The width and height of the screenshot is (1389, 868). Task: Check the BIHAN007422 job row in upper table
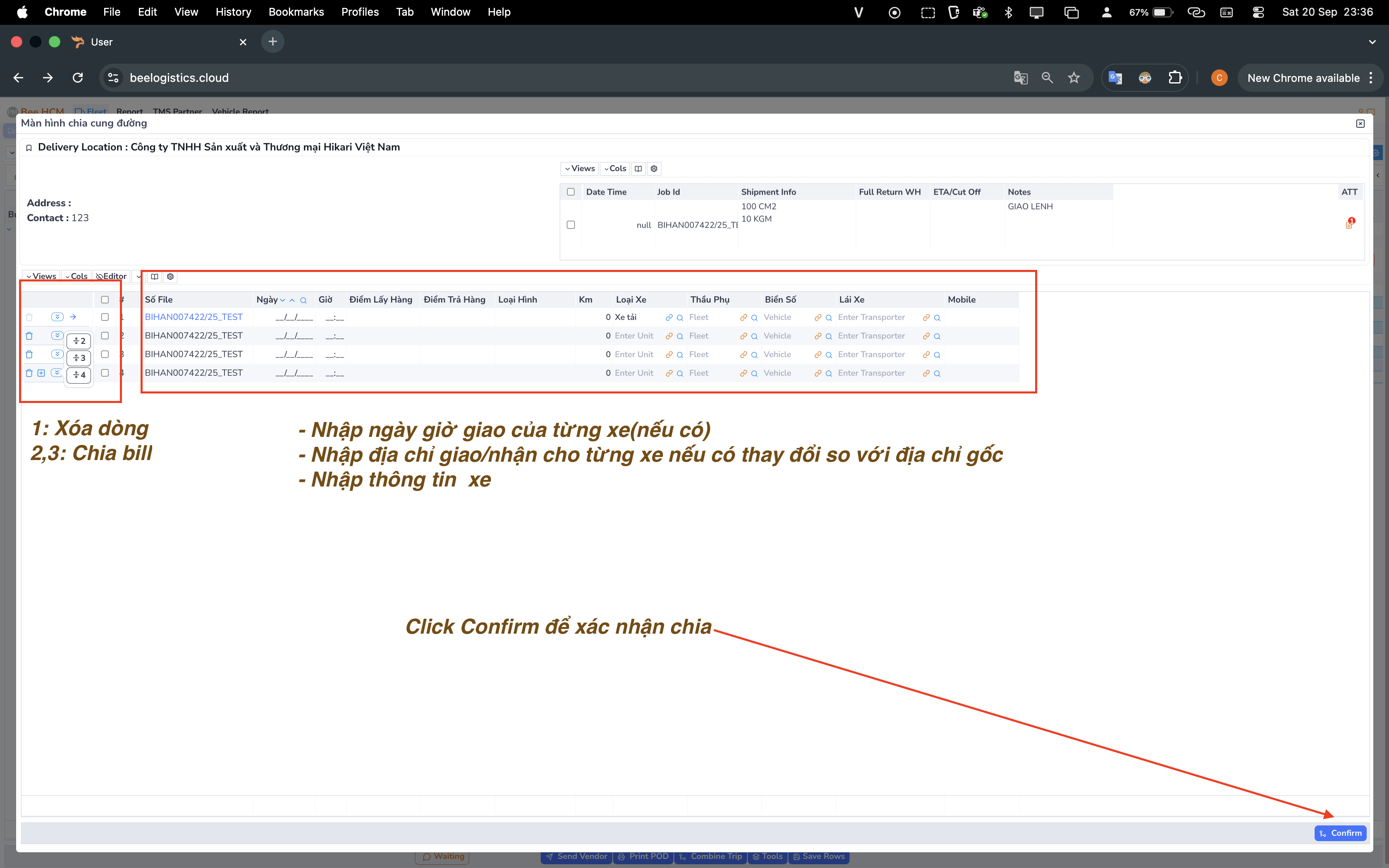coord(570,224)
